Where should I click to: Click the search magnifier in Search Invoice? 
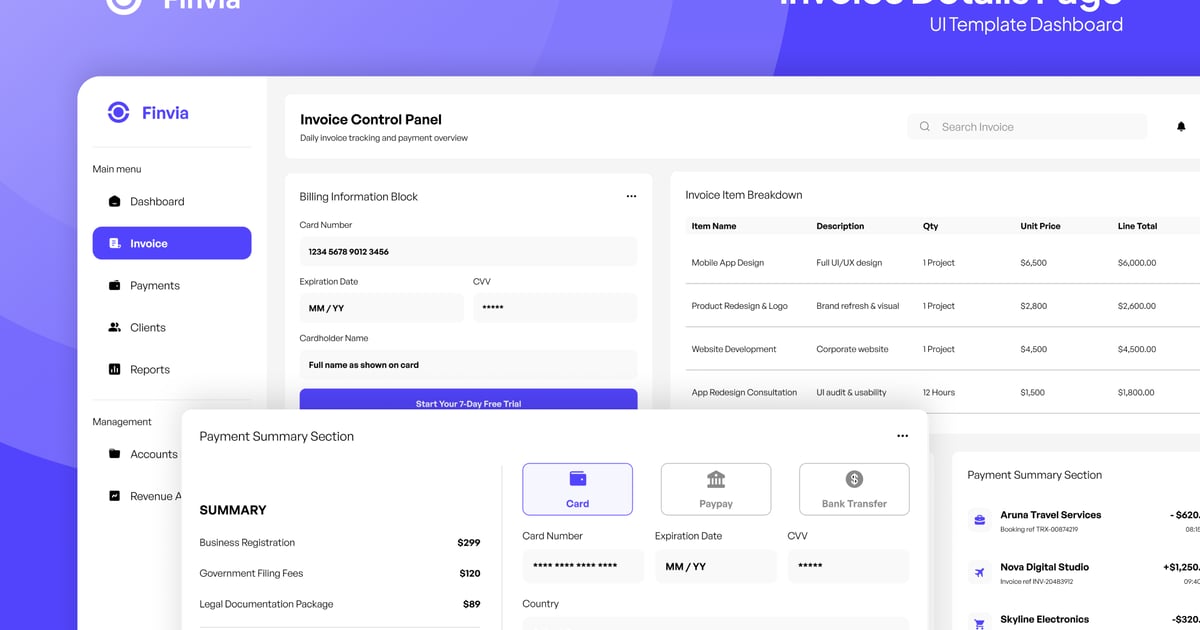[x=924, y=126]
